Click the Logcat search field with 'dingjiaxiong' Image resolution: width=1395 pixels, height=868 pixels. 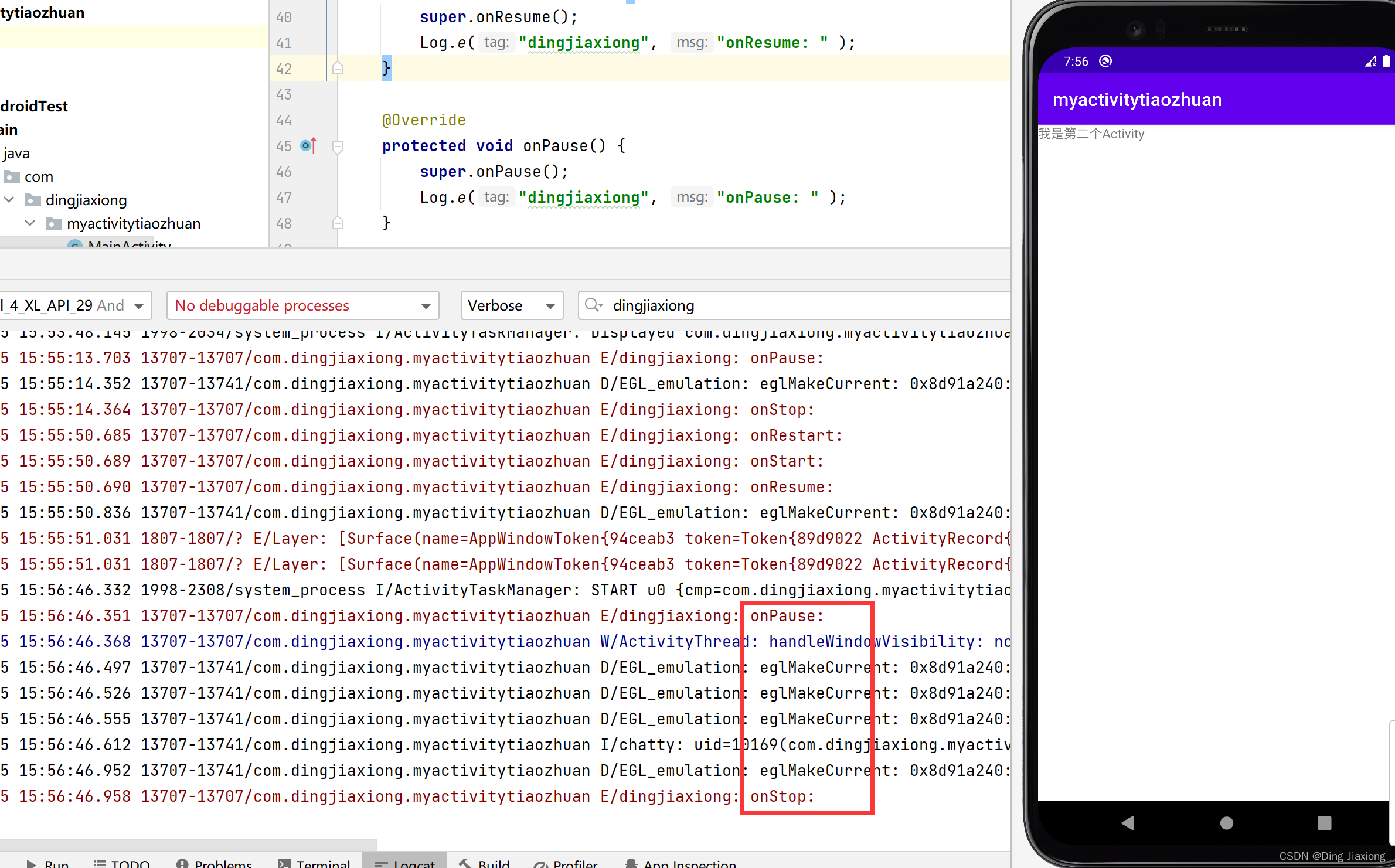[x=794, y=305]
